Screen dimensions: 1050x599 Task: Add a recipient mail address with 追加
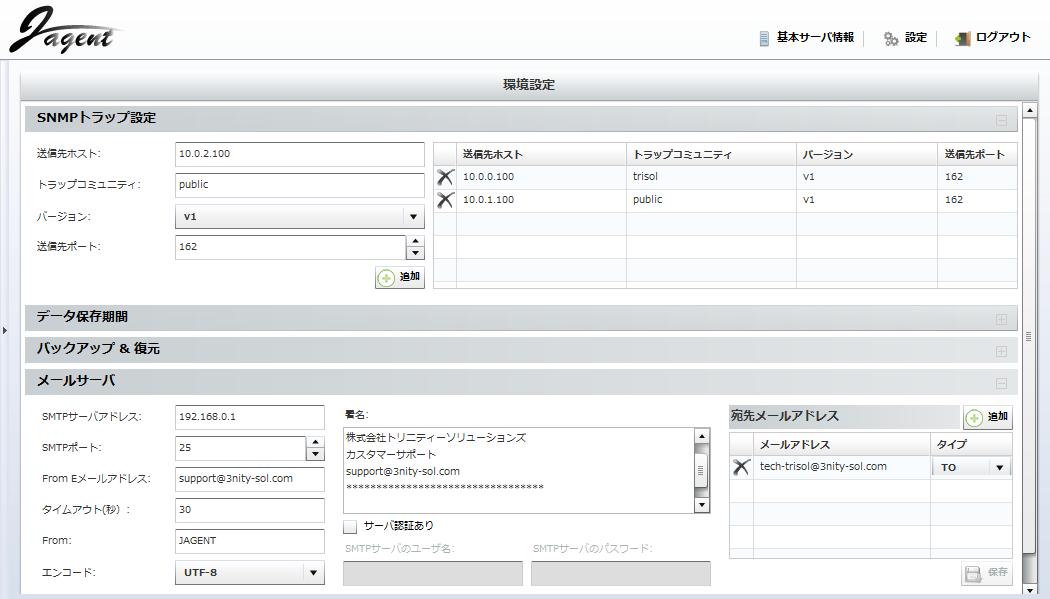988,417
